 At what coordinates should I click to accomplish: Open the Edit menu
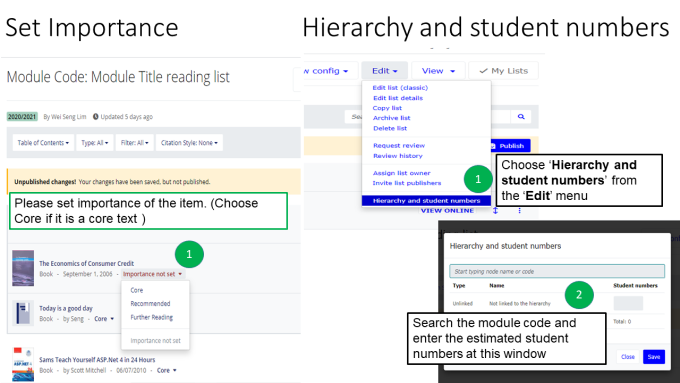(x=385, y=71)
